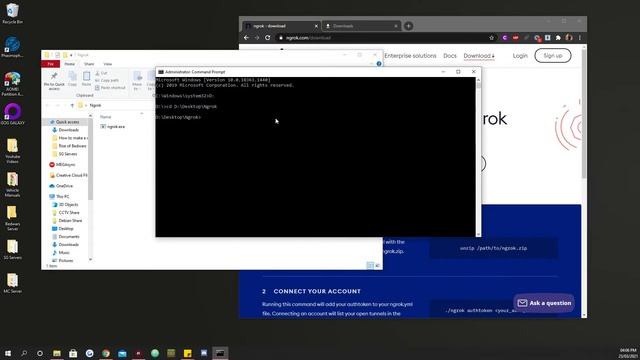This screenshot has height=360, width=640.
Task: Select 3D Objects under This PC
Action: 65,204
